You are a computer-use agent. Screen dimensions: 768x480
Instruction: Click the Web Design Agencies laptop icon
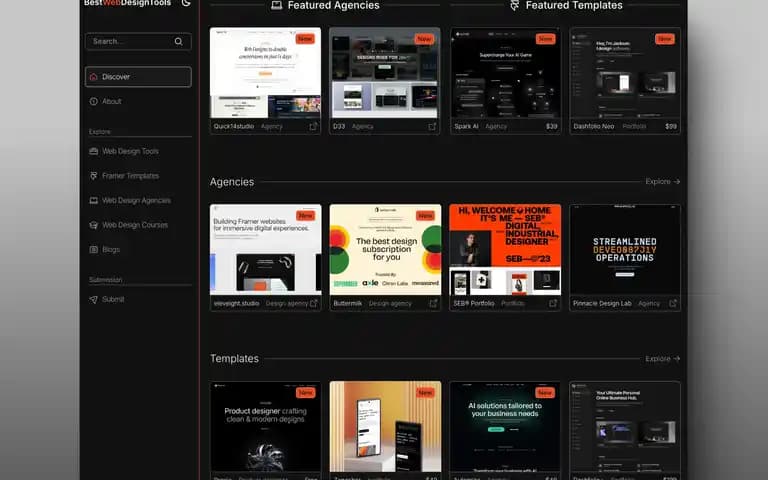click(94, 200)
